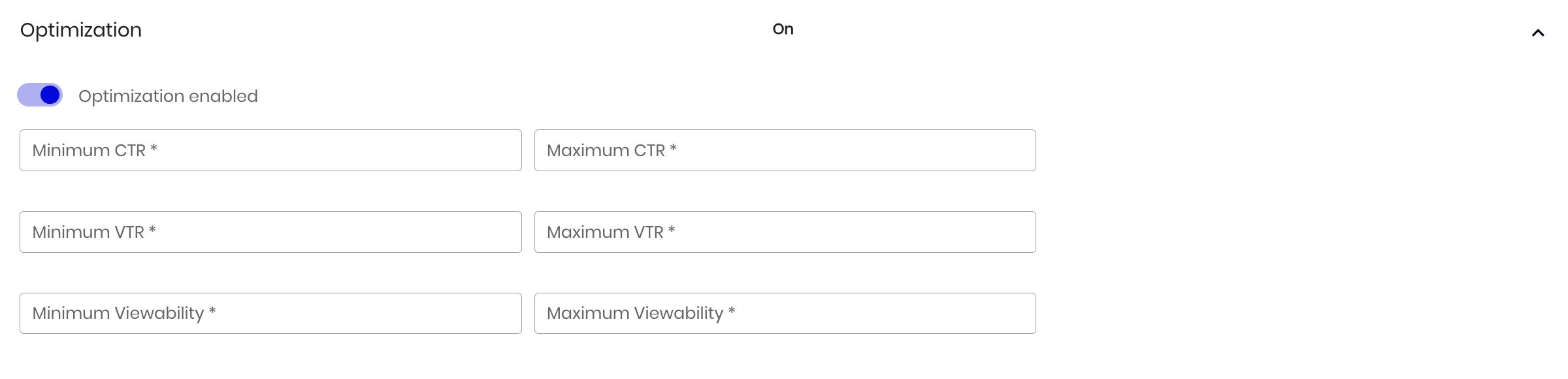This screenshot has height=379, width=1568.
Task: Select the Minimum Viewability input
Action: pyautogui.click(x=270, y=313)
